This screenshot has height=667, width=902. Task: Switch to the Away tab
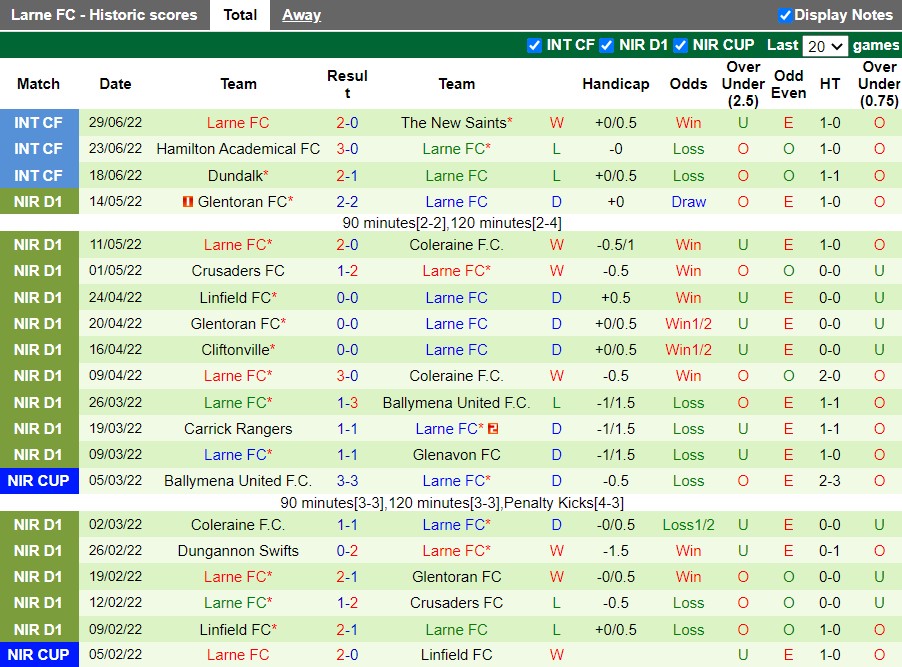click(x=301, y=15)
